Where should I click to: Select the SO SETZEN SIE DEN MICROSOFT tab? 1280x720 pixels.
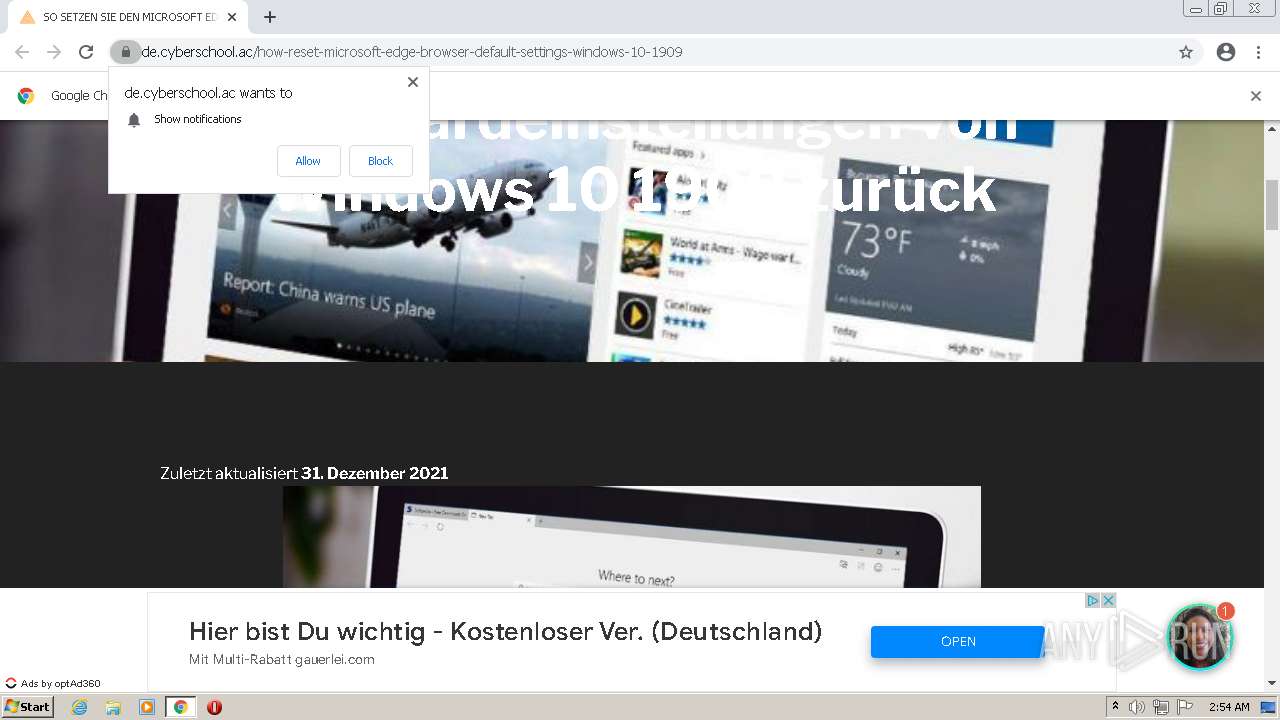128,17
